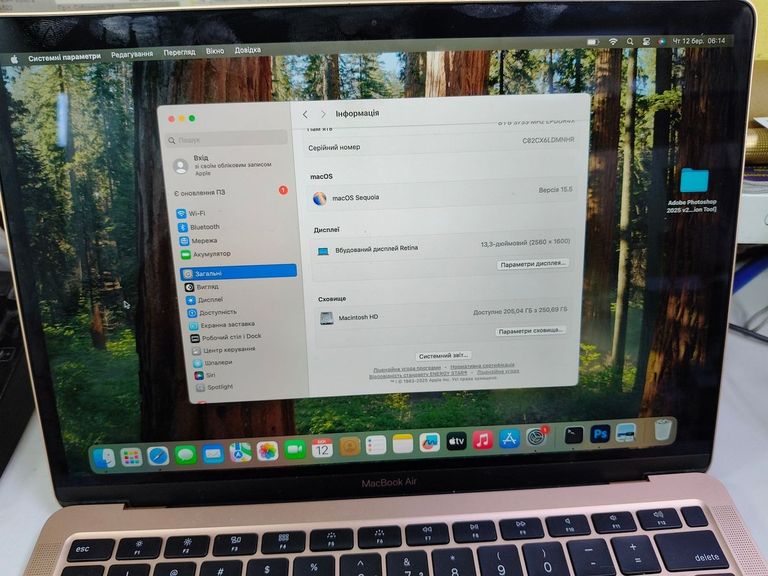Screen dimensions: 768x576
Task: Launch Safari from the Dock
Action: click(158, 456)
